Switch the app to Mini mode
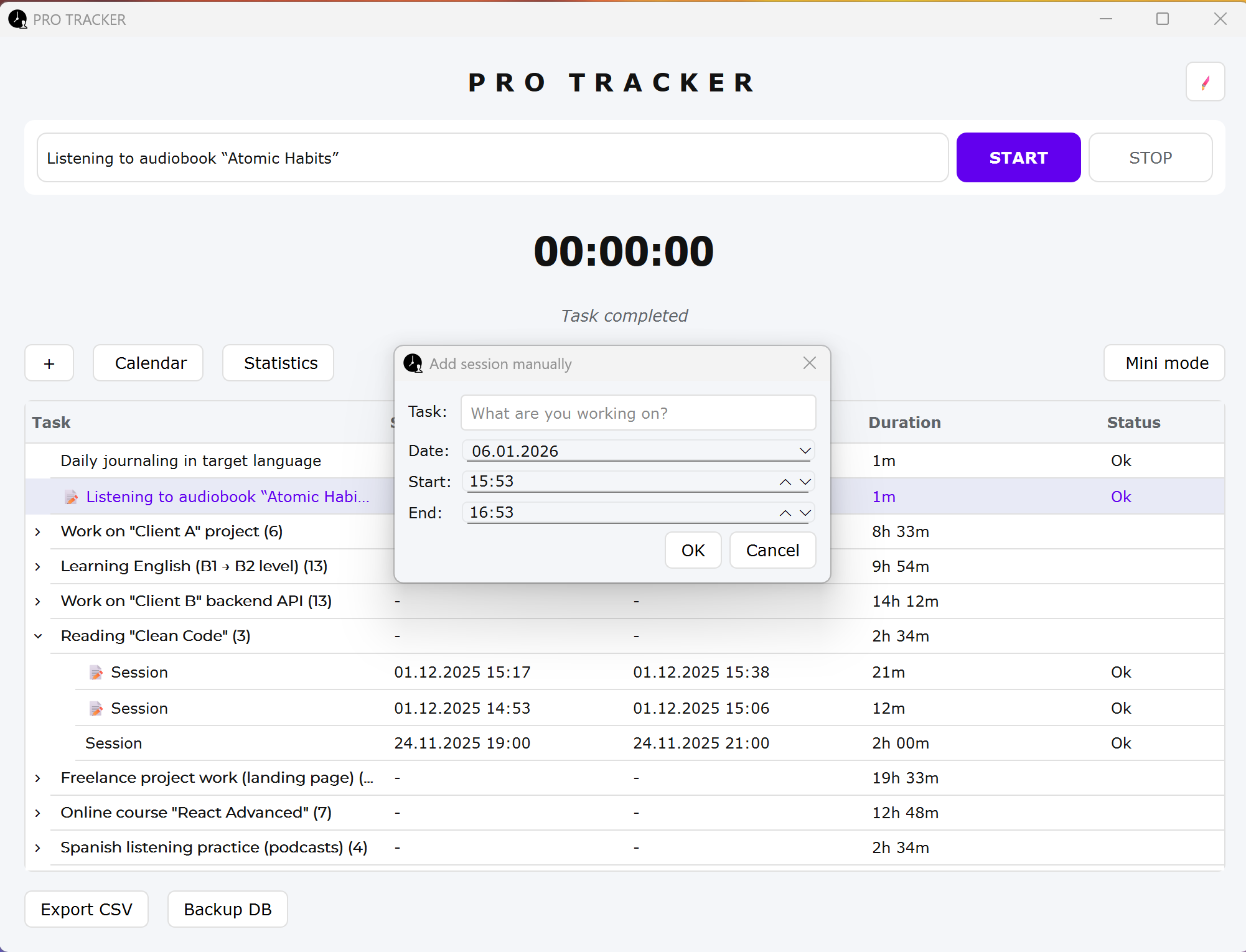Screen dimensions: 1246x952 (1163, 363)
